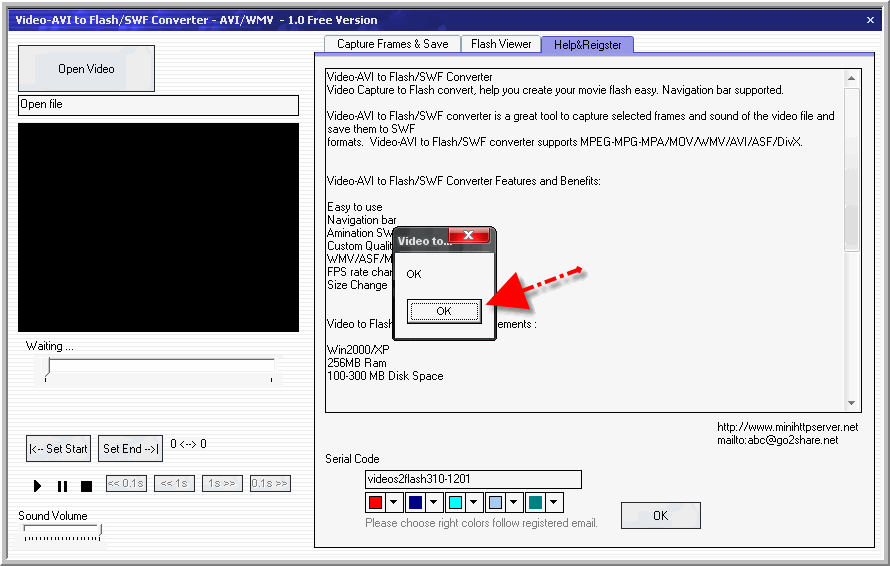
Task: Open the Flash Viewer tab
Action: point(501,44)
